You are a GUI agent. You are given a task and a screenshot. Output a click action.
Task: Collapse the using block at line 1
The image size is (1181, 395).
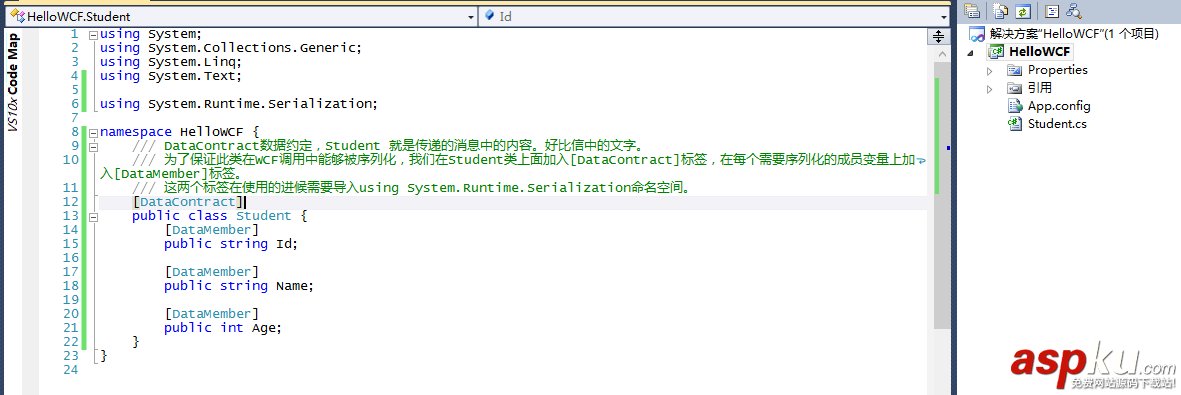pyautogui.click(x=93, y=35)
